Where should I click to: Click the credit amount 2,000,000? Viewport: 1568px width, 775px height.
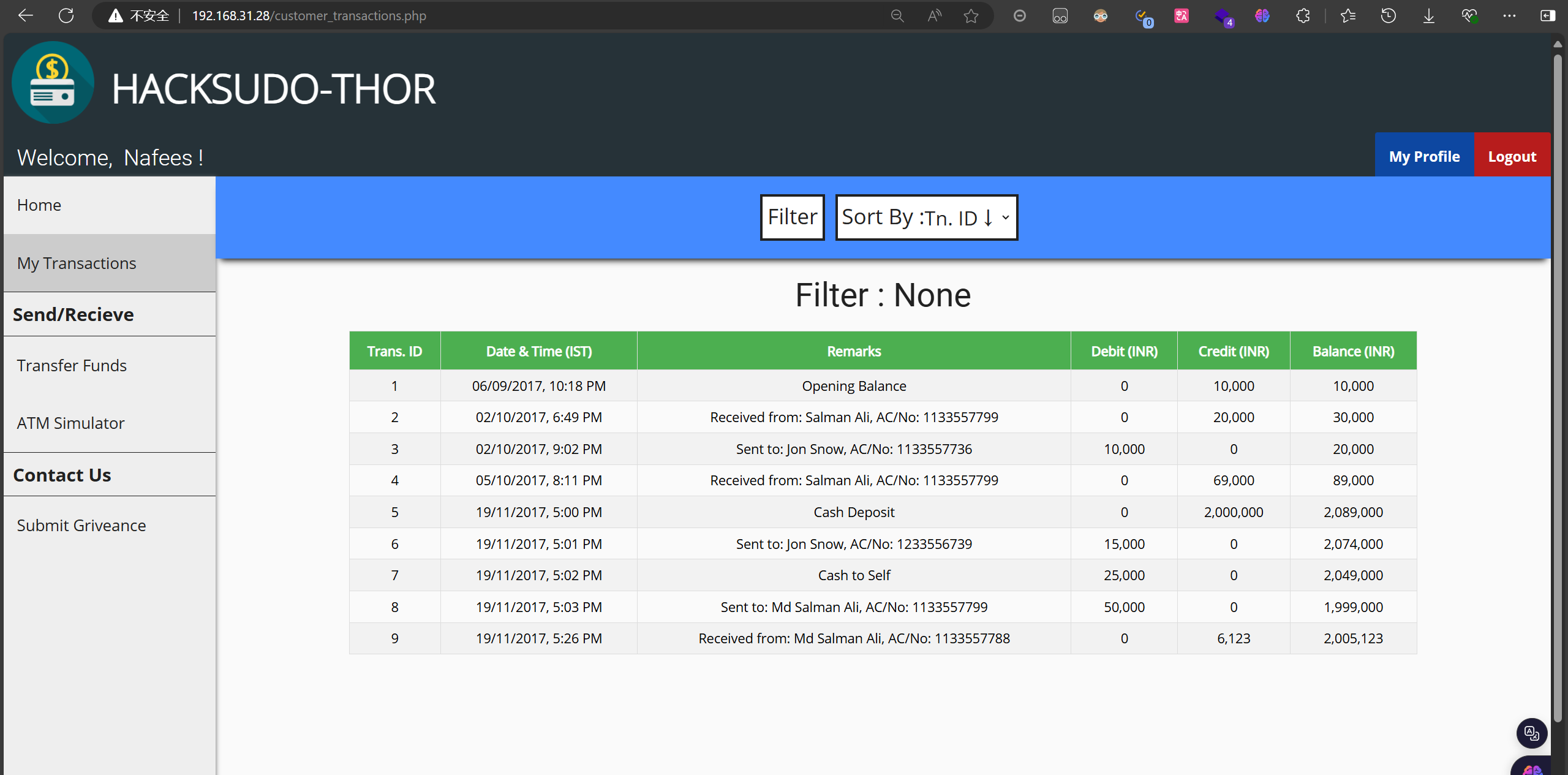click(1234, 512)
